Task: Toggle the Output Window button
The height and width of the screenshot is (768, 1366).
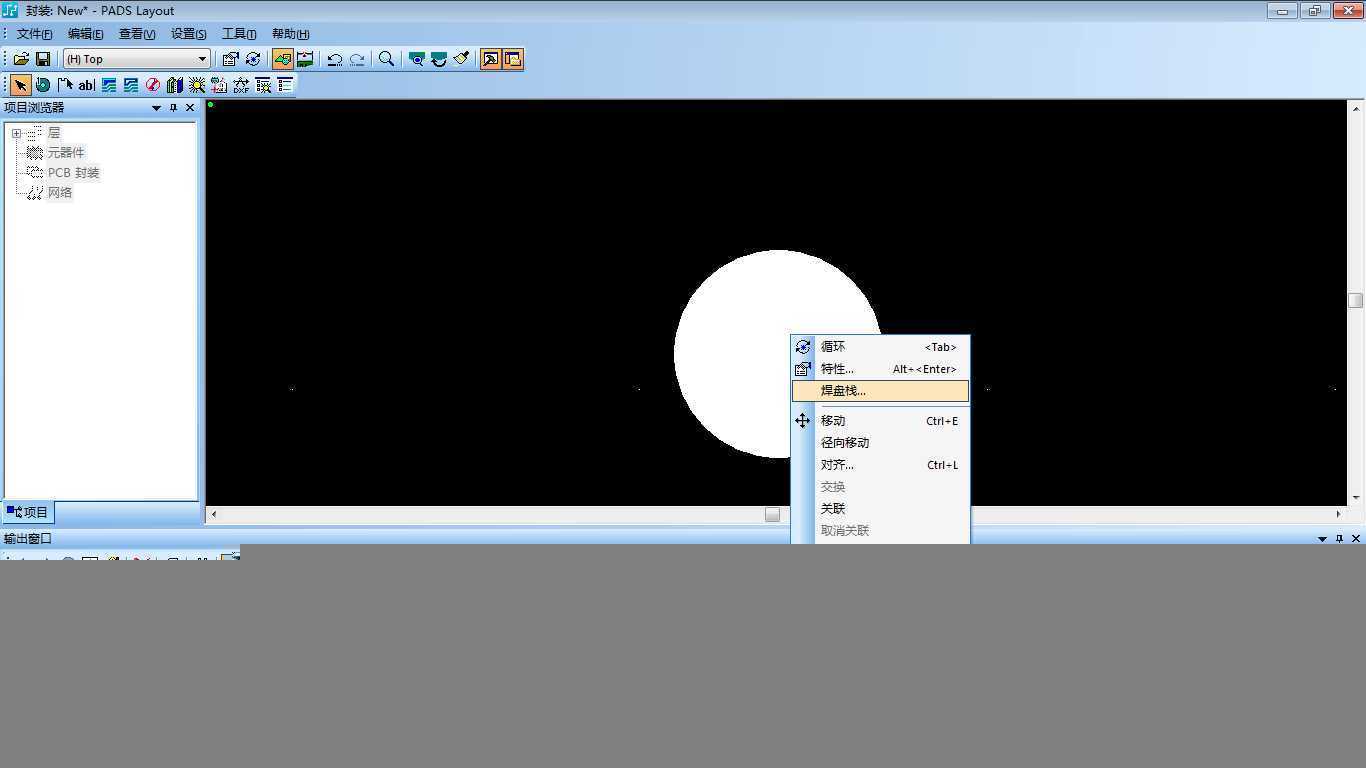Action: click(490, 59)
